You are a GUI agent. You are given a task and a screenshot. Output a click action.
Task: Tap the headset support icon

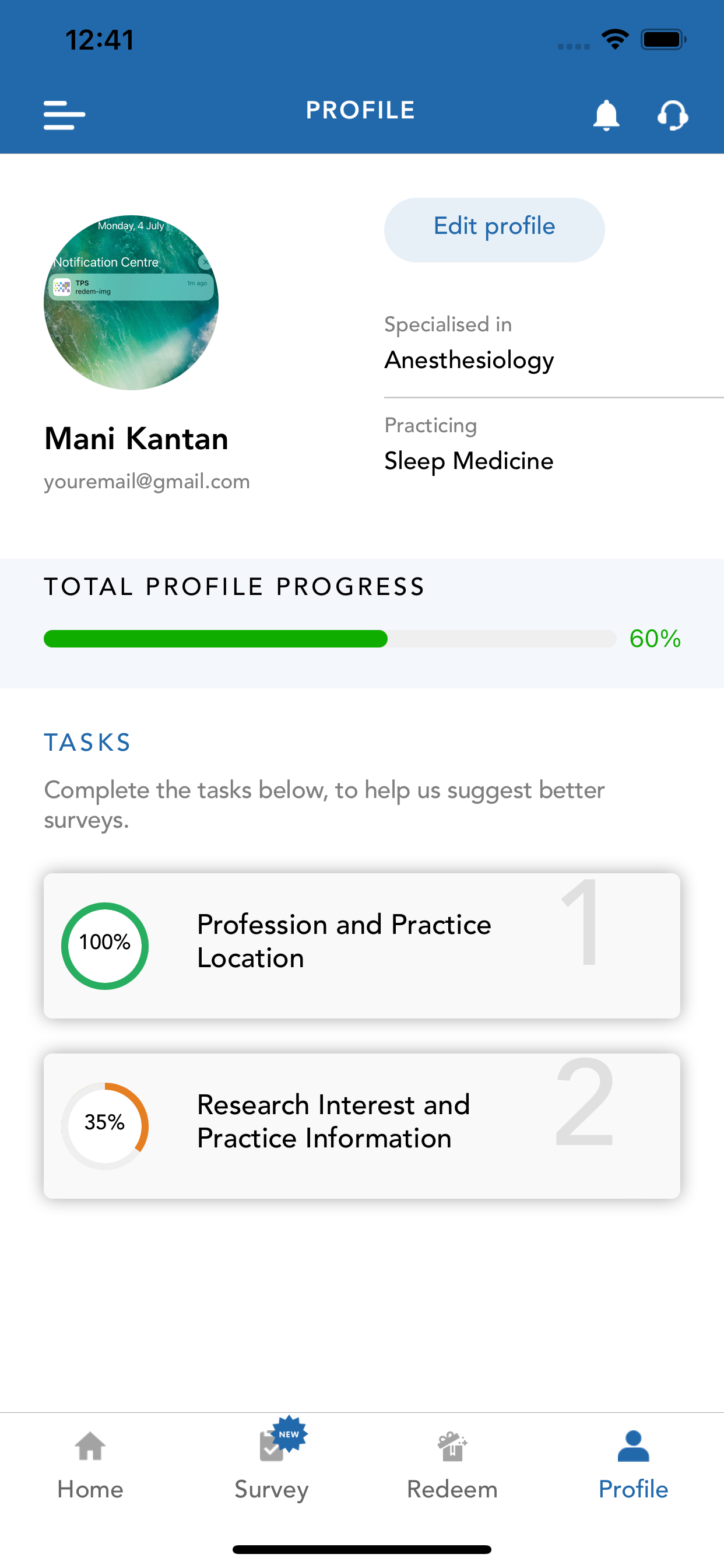672,115
